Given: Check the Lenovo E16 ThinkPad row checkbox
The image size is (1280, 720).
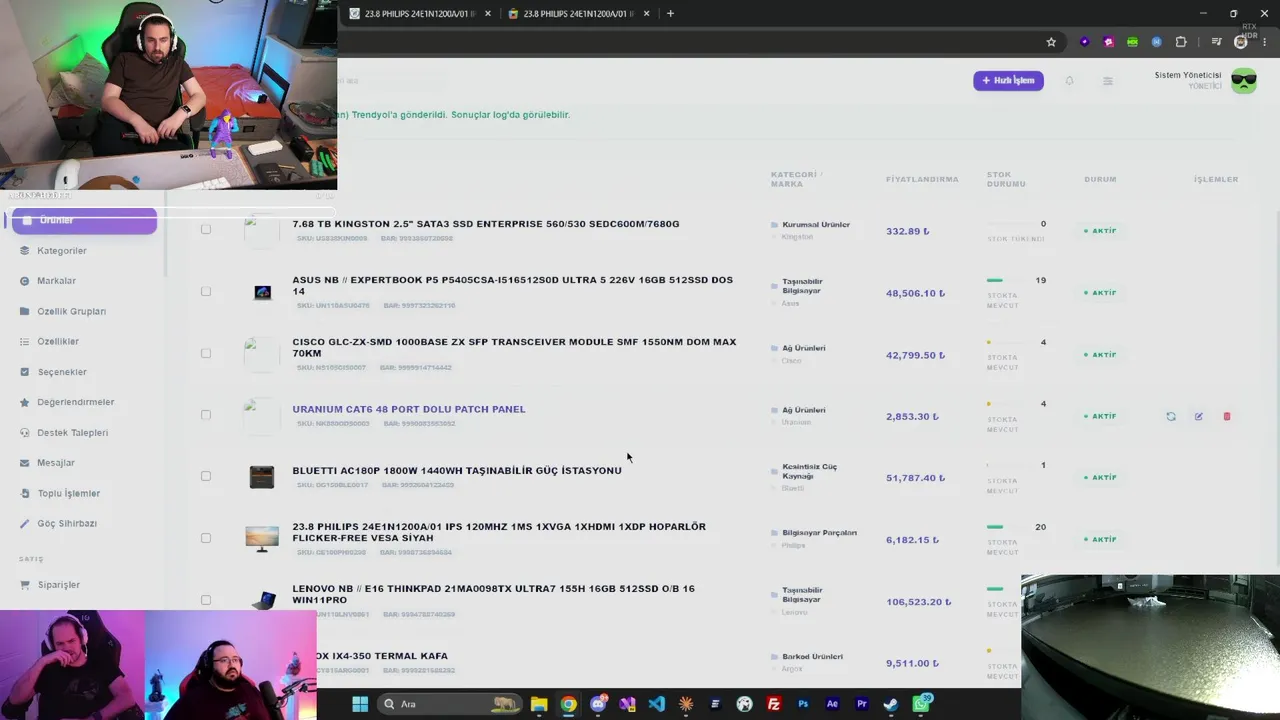Looking at the screenshot, I should click(x=206, y=600).
